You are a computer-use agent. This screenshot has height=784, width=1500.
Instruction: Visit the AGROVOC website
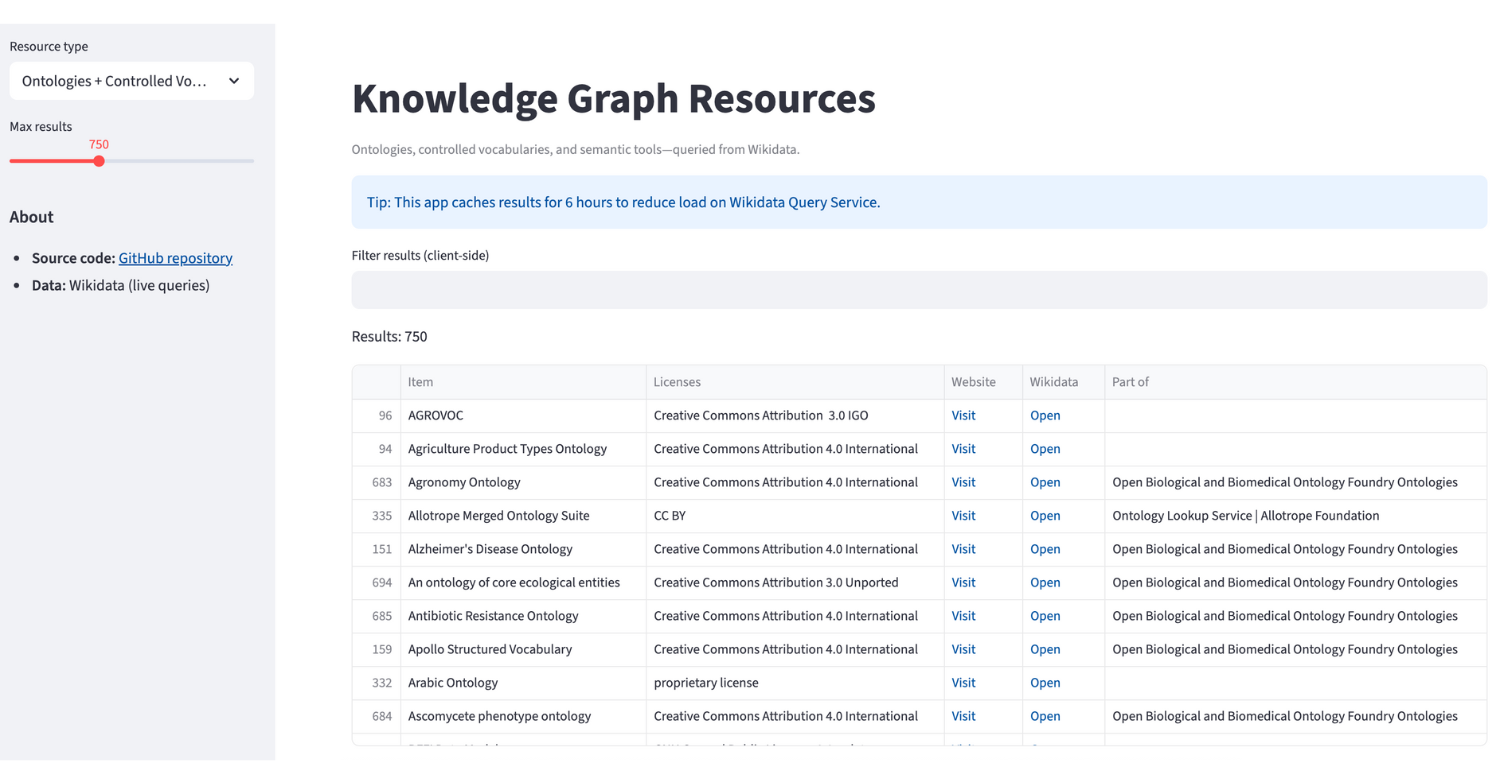tap(962, 415)
